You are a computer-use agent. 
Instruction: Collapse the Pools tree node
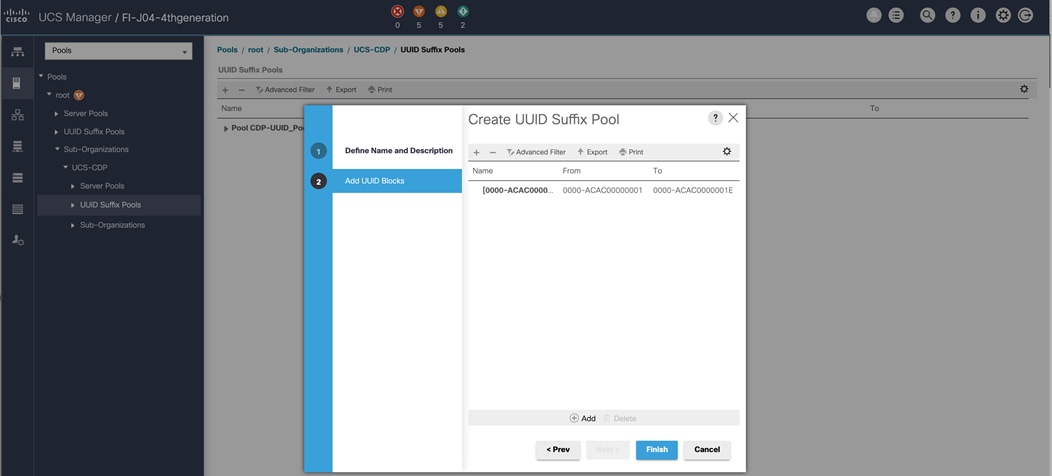[x=41, y=77]
